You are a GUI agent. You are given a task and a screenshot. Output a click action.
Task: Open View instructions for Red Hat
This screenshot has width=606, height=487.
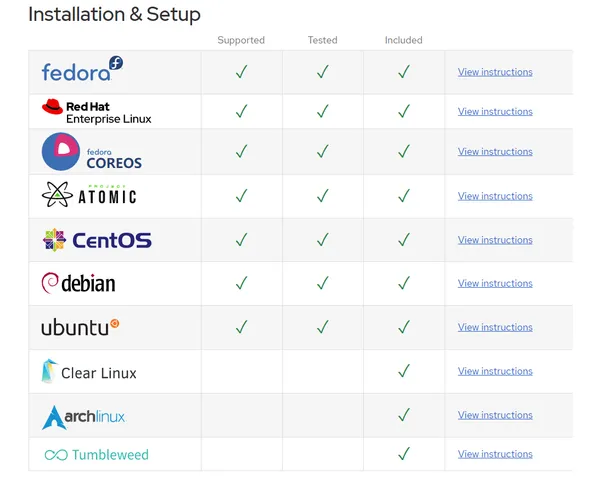495,112
